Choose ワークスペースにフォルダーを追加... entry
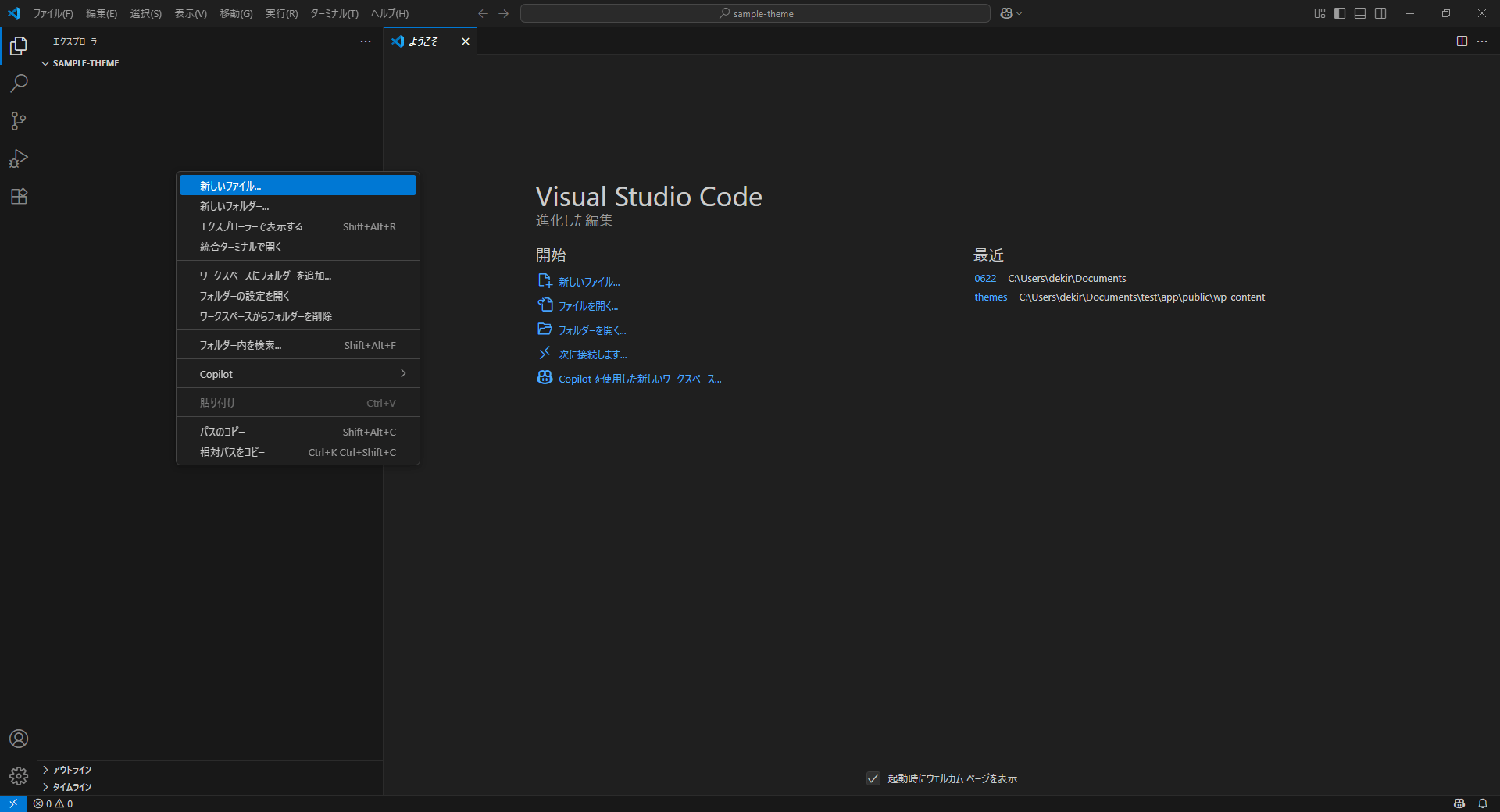 [298, 276]
